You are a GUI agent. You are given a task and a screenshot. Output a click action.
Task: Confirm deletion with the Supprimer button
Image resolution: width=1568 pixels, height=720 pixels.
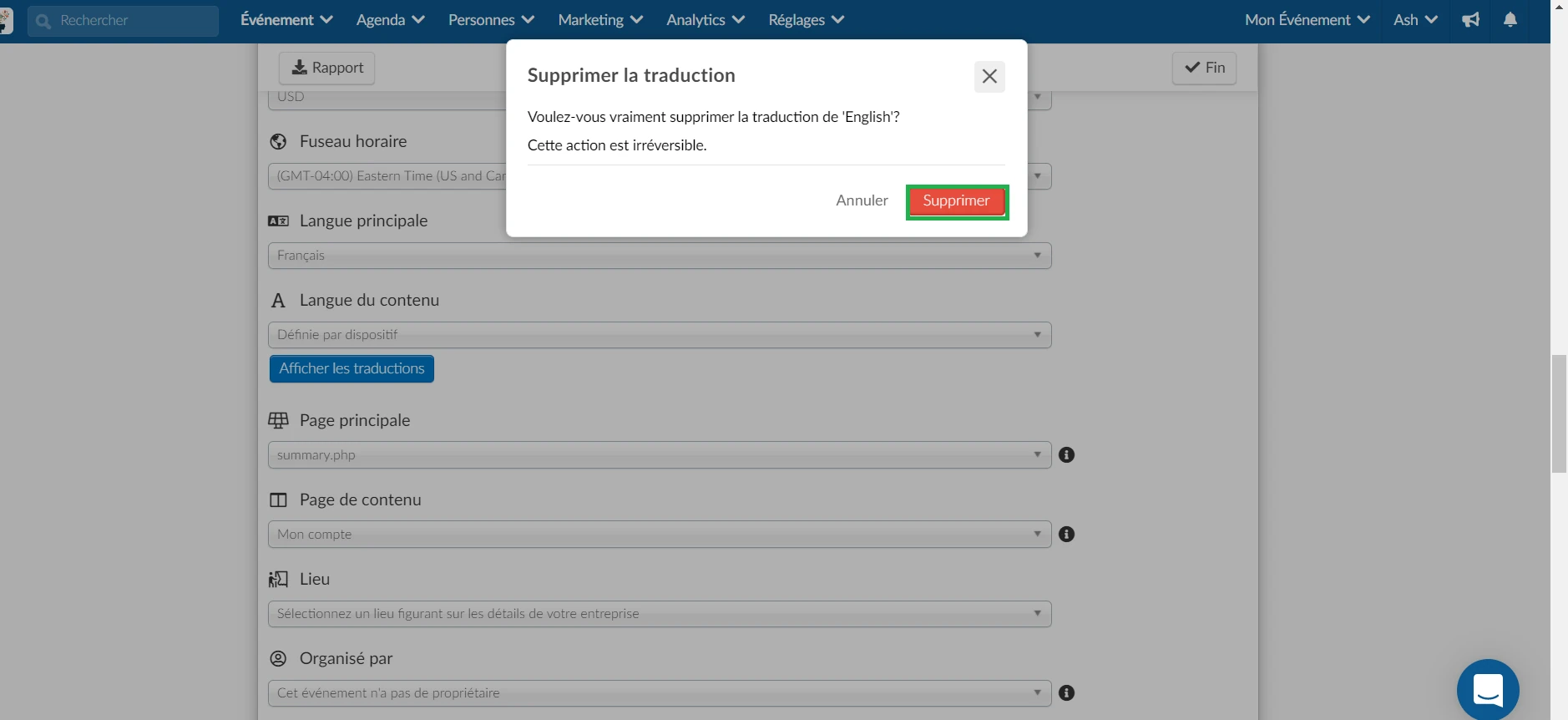coord(957,201)
